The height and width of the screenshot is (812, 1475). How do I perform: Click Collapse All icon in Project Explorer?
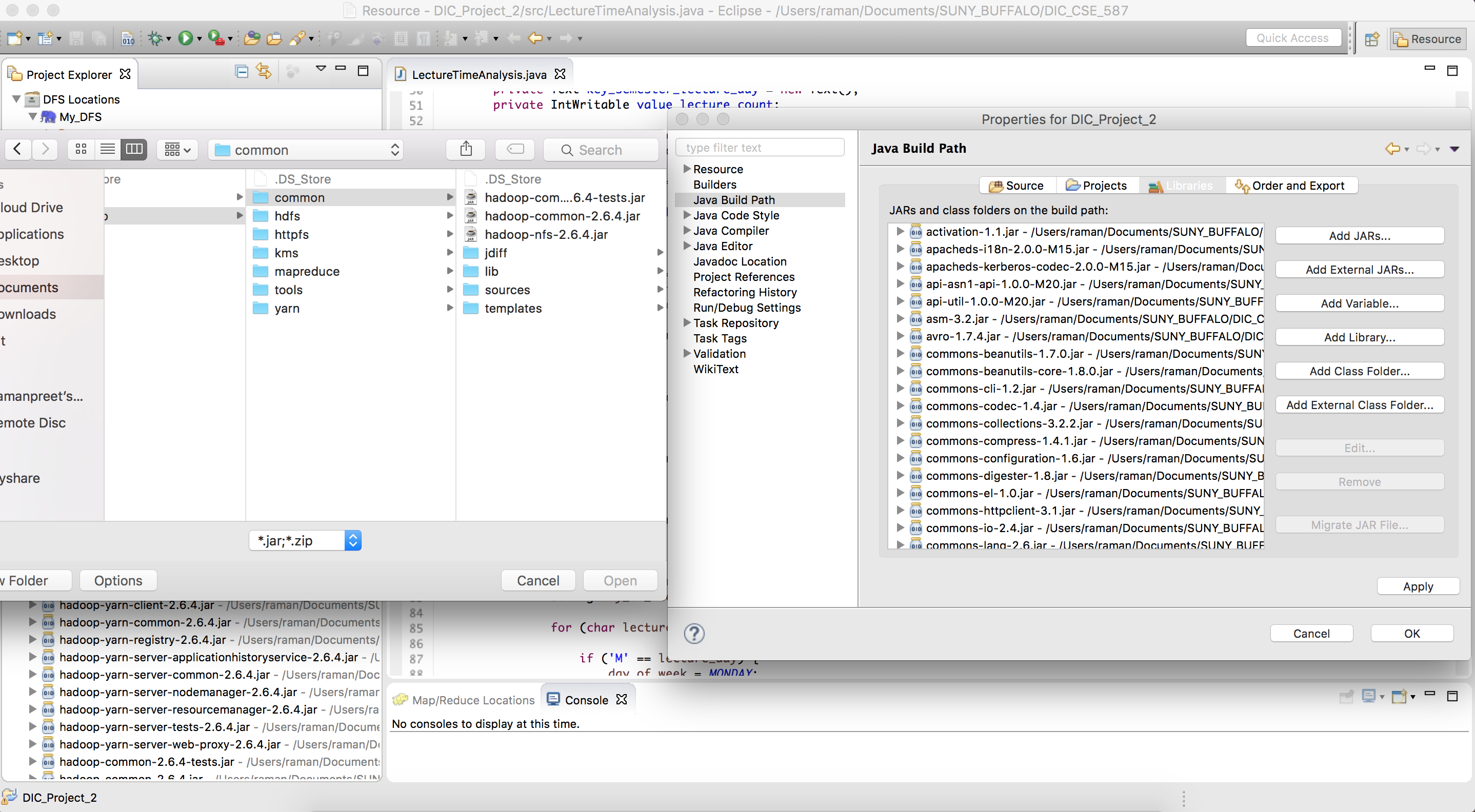[242, 72]
